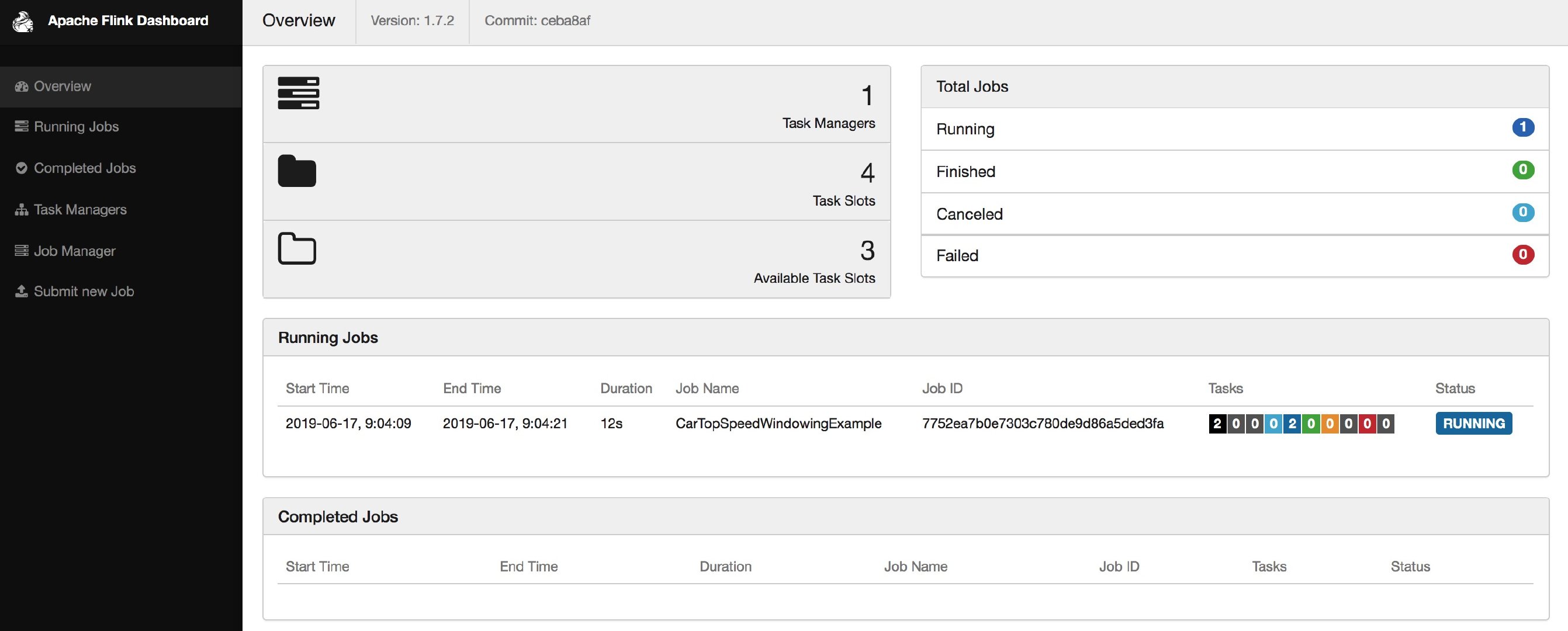
Task: Click the Submit new Job upload icon
Action: [x=20, y=291]
